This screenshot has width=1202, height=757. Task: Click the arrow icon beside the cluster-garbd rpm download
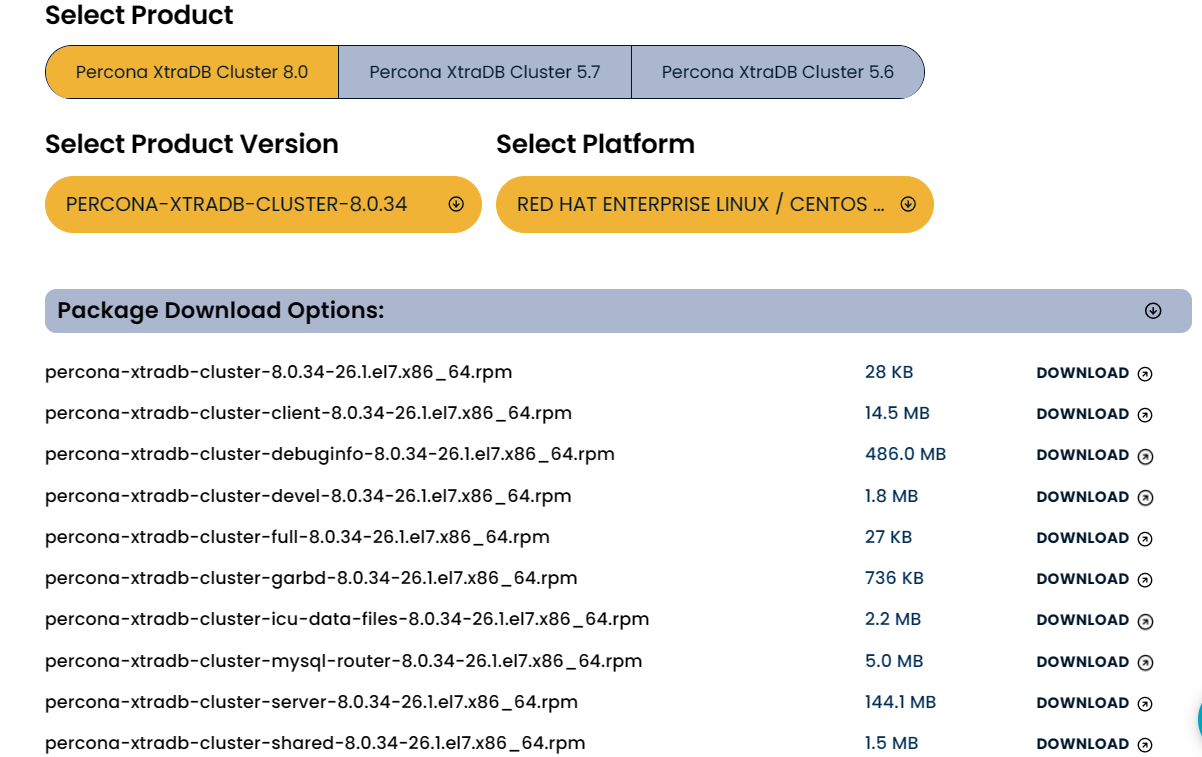pos(1146,579)
